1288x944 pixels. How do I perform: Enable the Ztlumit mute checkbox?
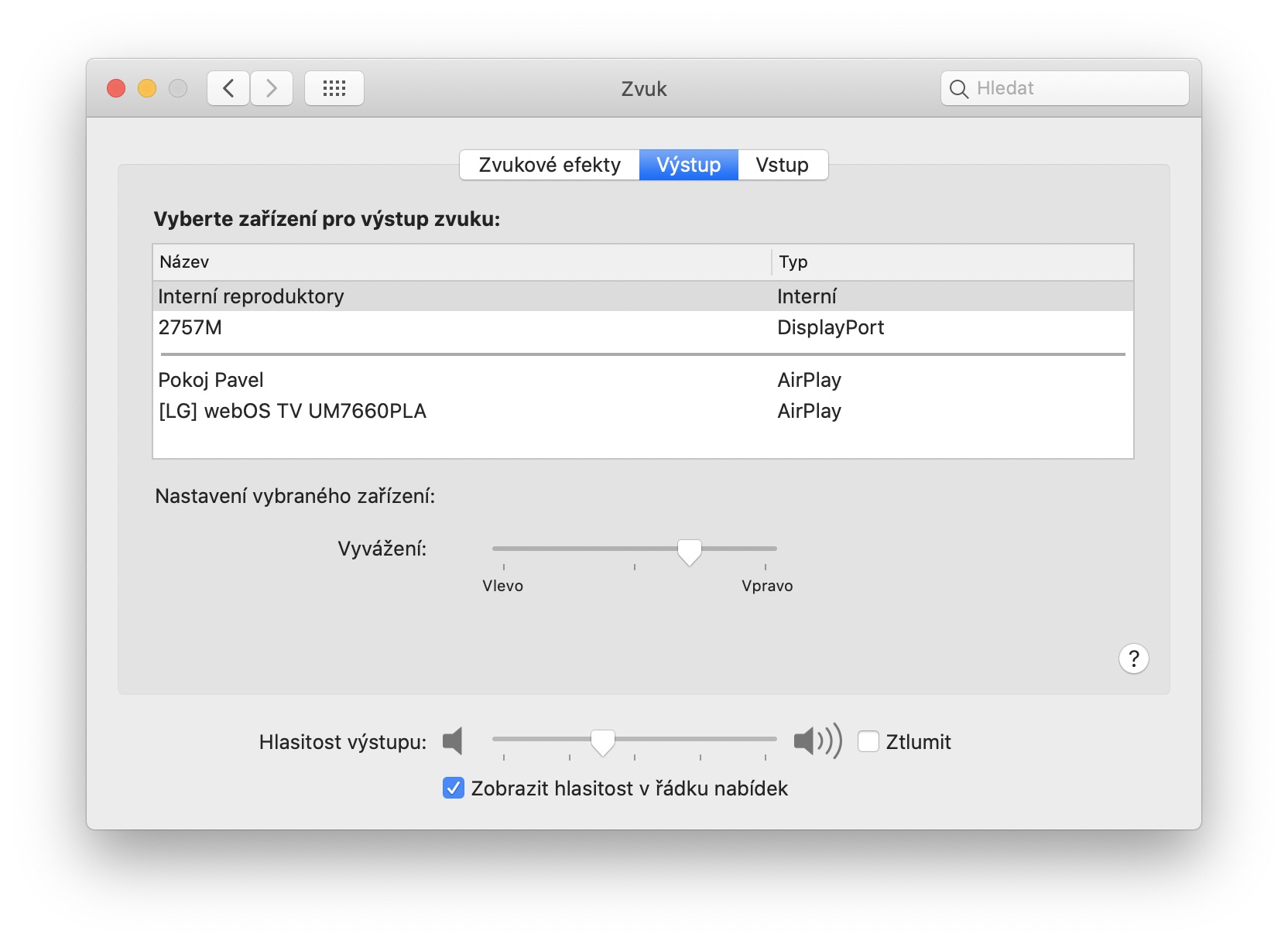coord(868,741)
